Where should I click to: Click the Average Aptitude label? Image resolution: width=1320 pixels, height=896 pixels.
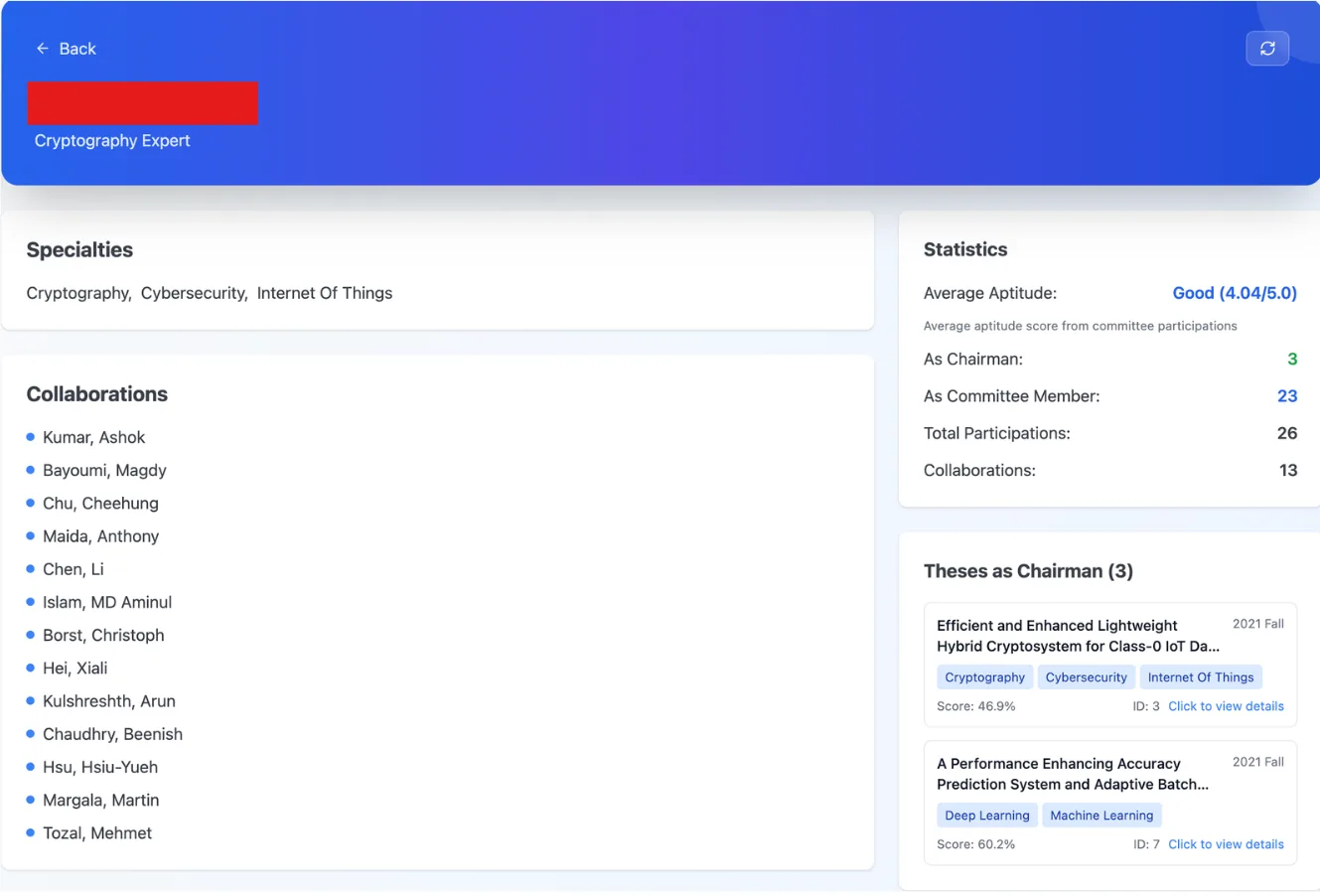click(990, 293)
